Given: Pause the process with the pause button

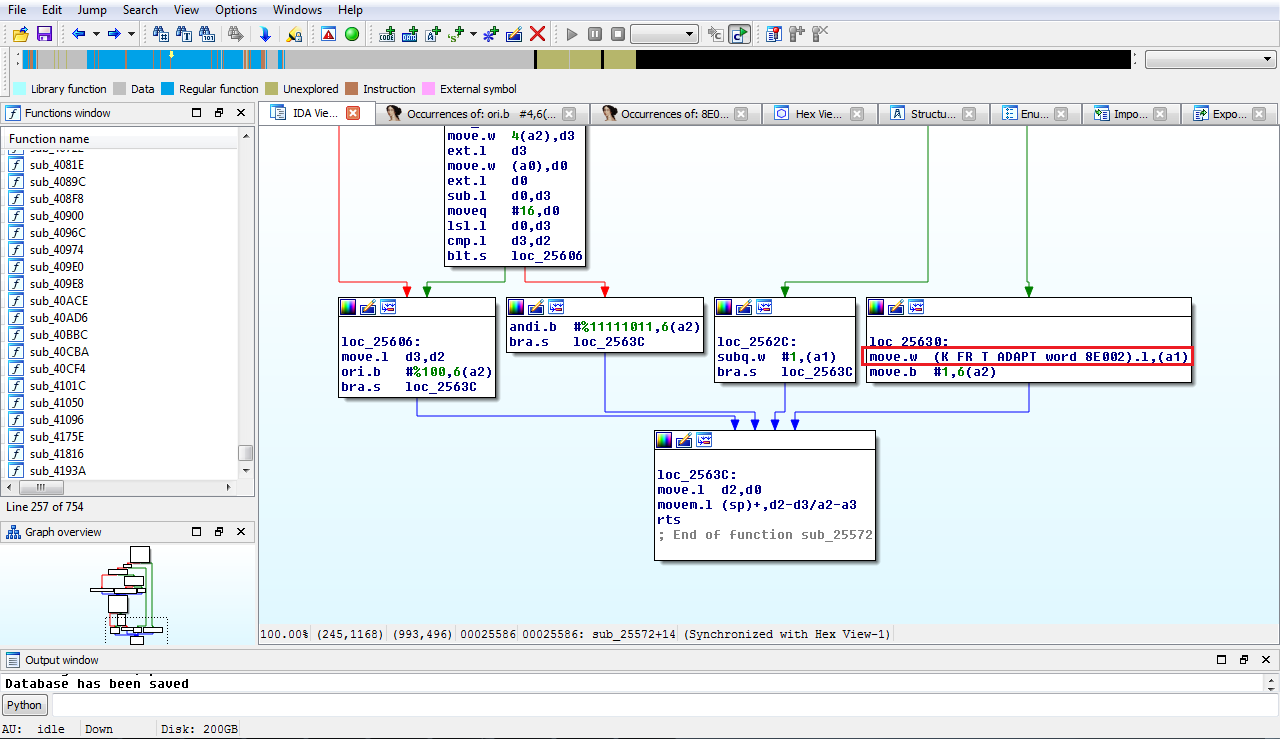Looking at the screenshot, I should 595,34.
